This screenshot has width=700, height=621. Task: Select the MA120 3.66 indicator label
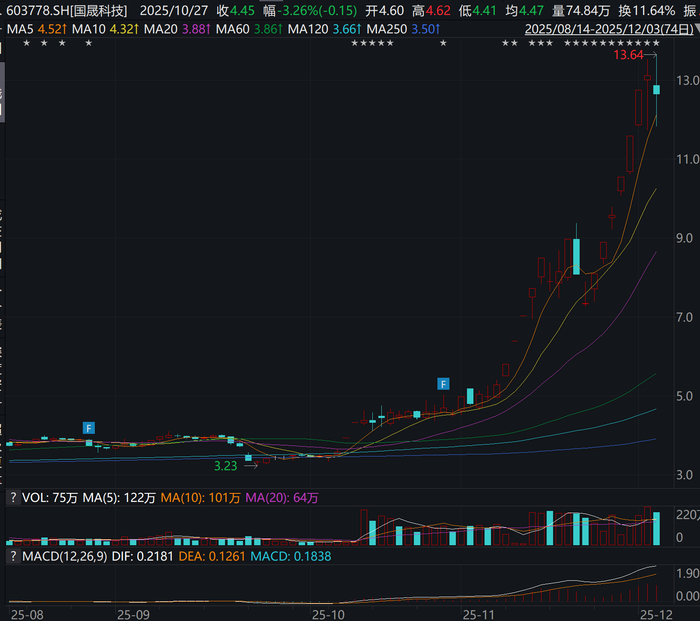(x=325, y=29)
